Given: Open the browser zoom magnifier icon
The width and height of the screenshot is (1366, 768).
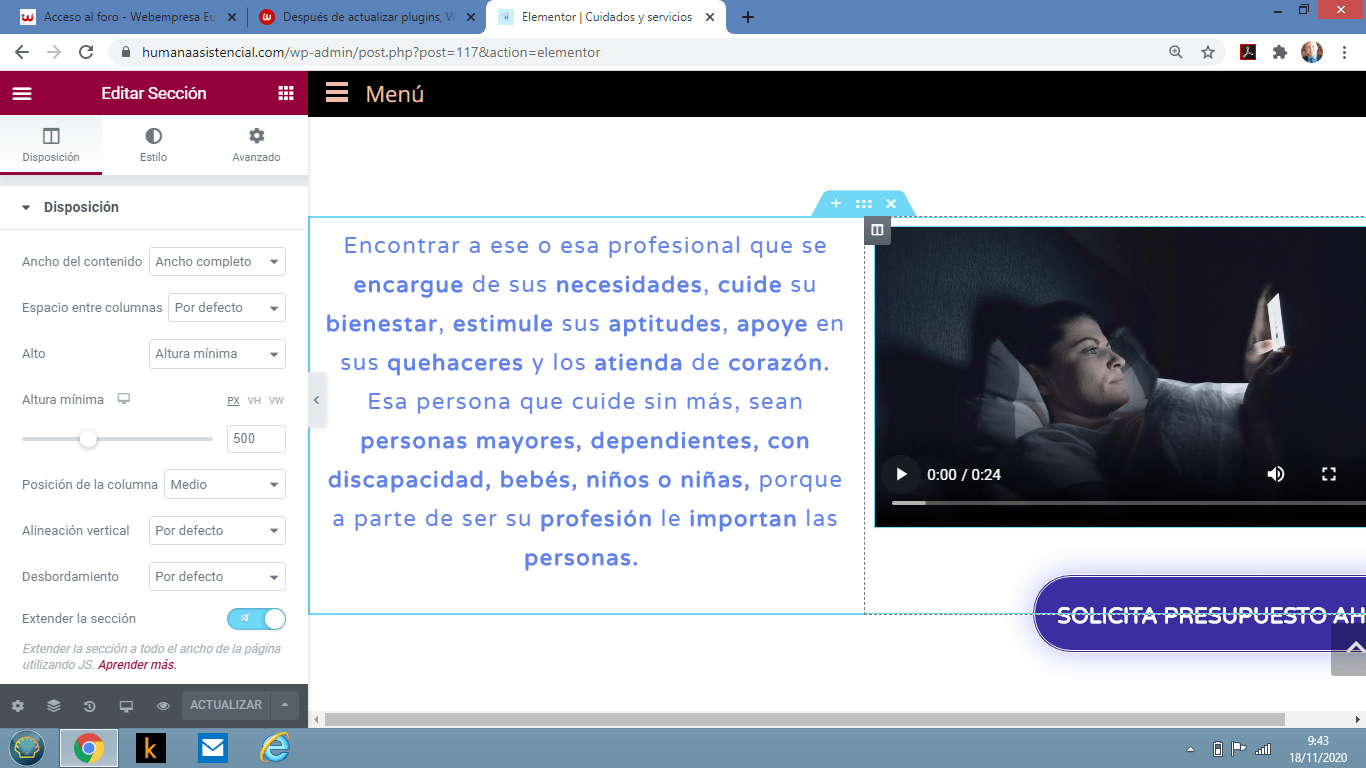Looking at the screenshot, I should coord(1176,52).
